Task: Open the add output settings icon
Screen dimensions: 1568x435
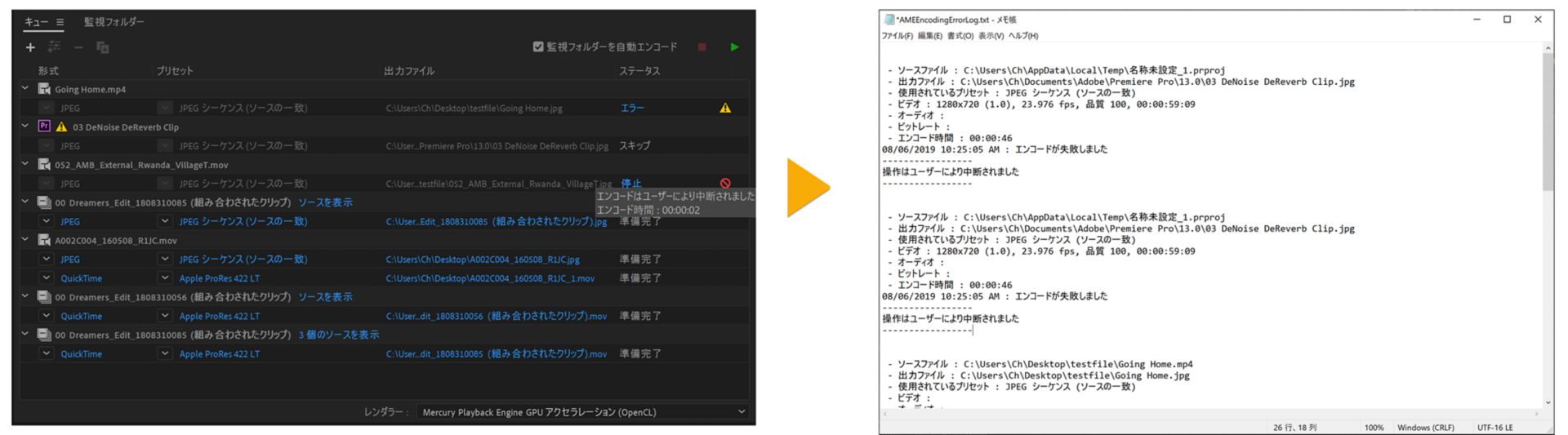Action: point(55,47)
